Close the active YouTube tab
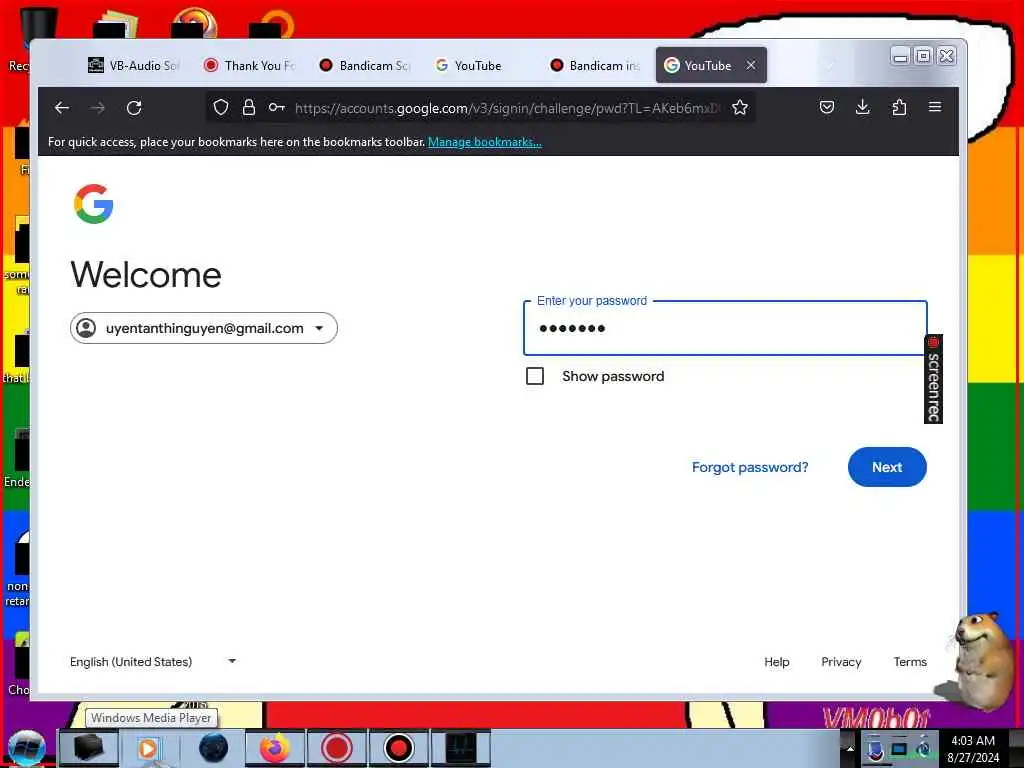The width and height of the screenshot is (1024, 768). click(751, 65)
